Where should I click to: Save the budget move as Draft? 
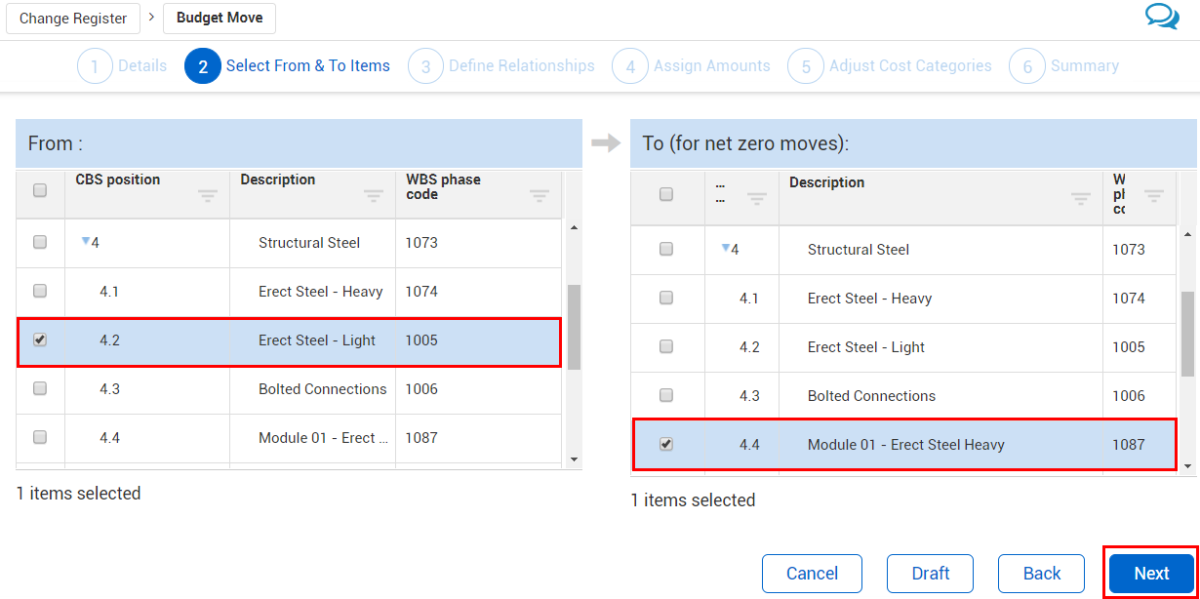930,573
